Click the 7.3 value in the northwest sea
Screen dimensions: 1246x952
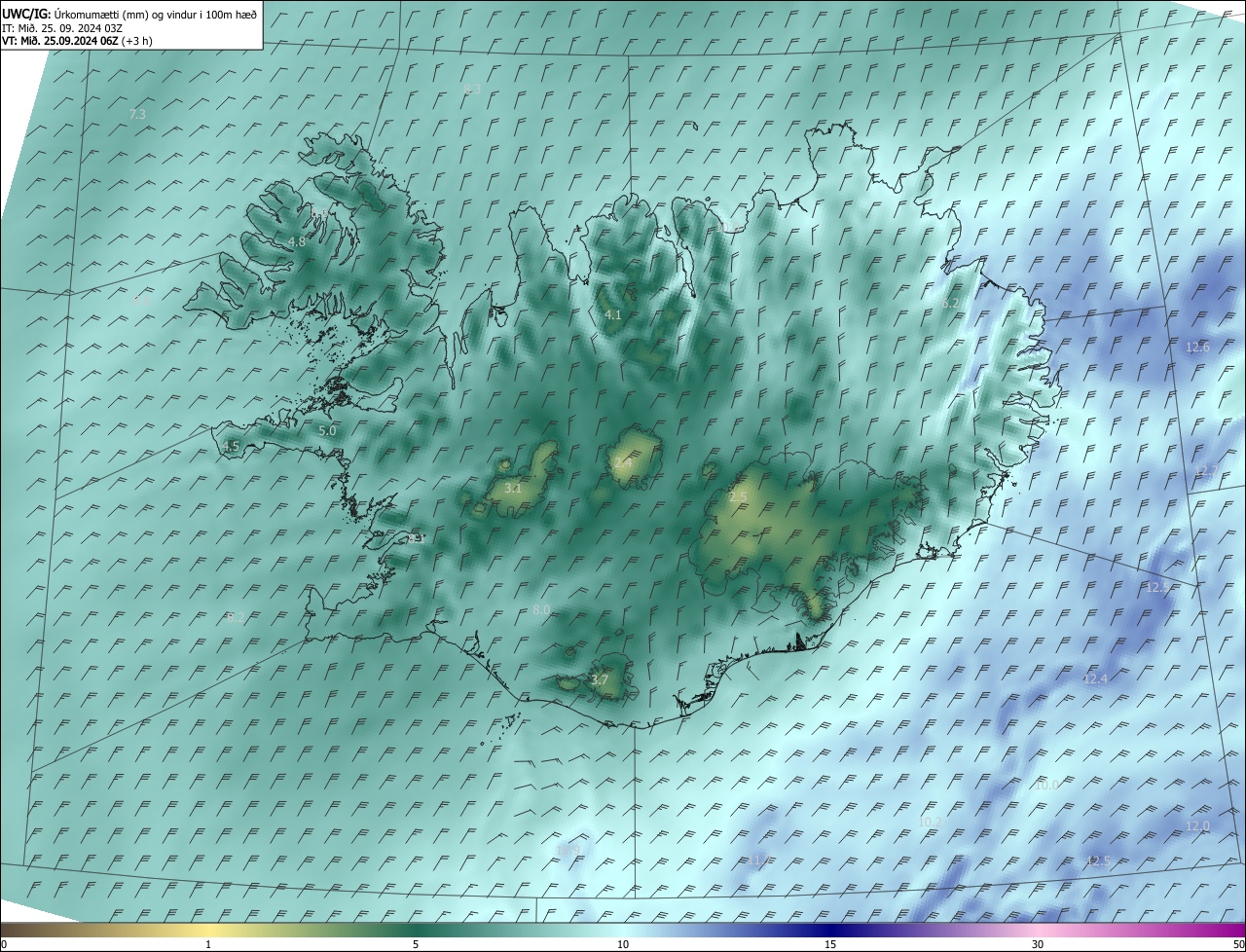[137, 115]
